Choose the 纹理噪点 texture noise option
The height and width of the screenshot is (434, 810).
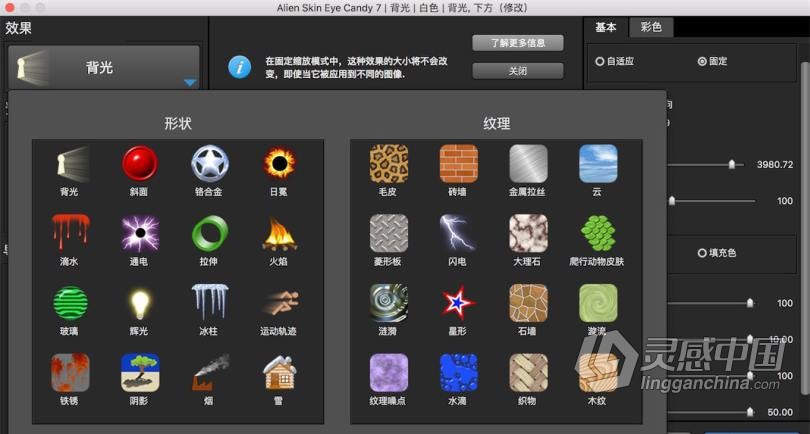pos(388,373)
